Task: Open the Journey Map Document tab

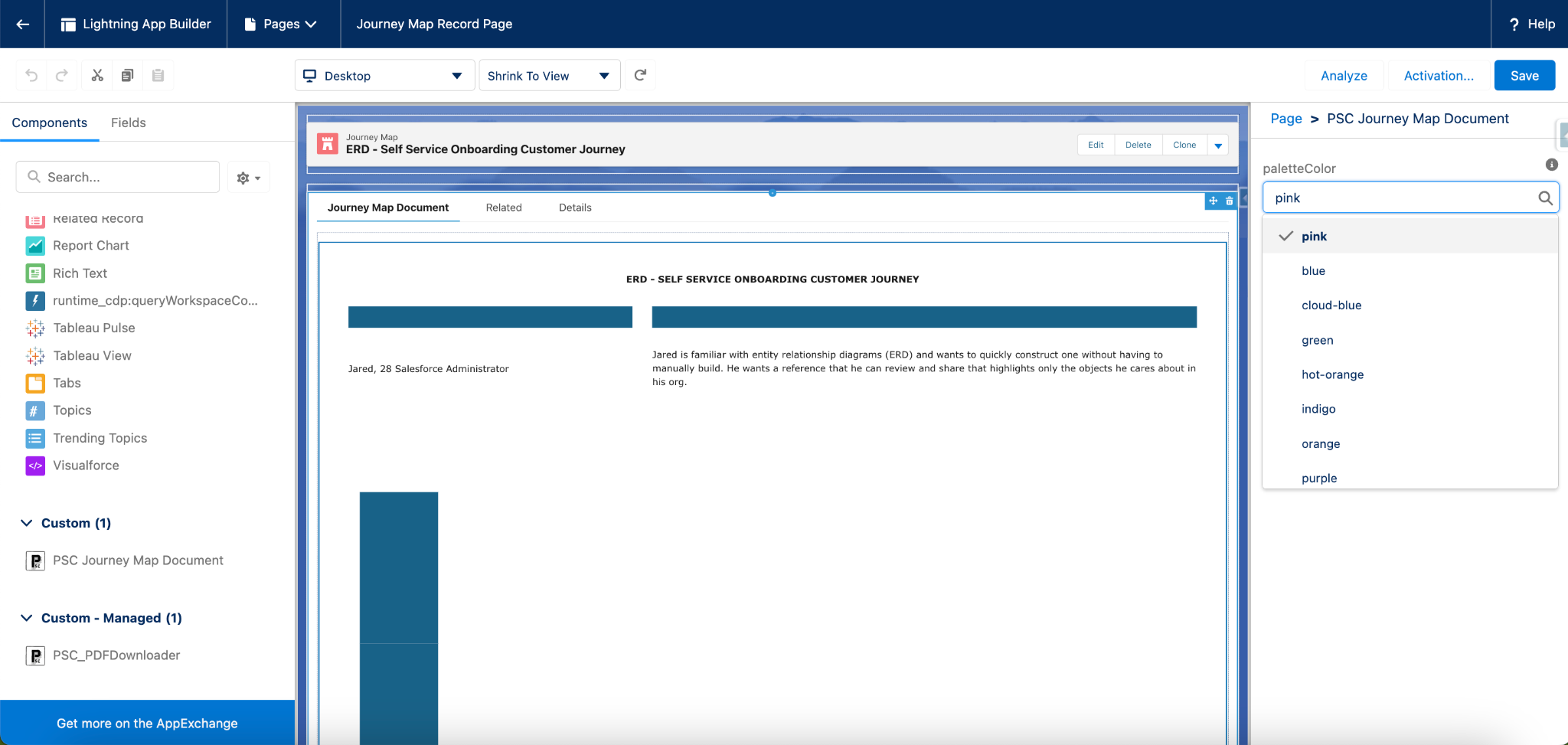Action: (388, 207)
